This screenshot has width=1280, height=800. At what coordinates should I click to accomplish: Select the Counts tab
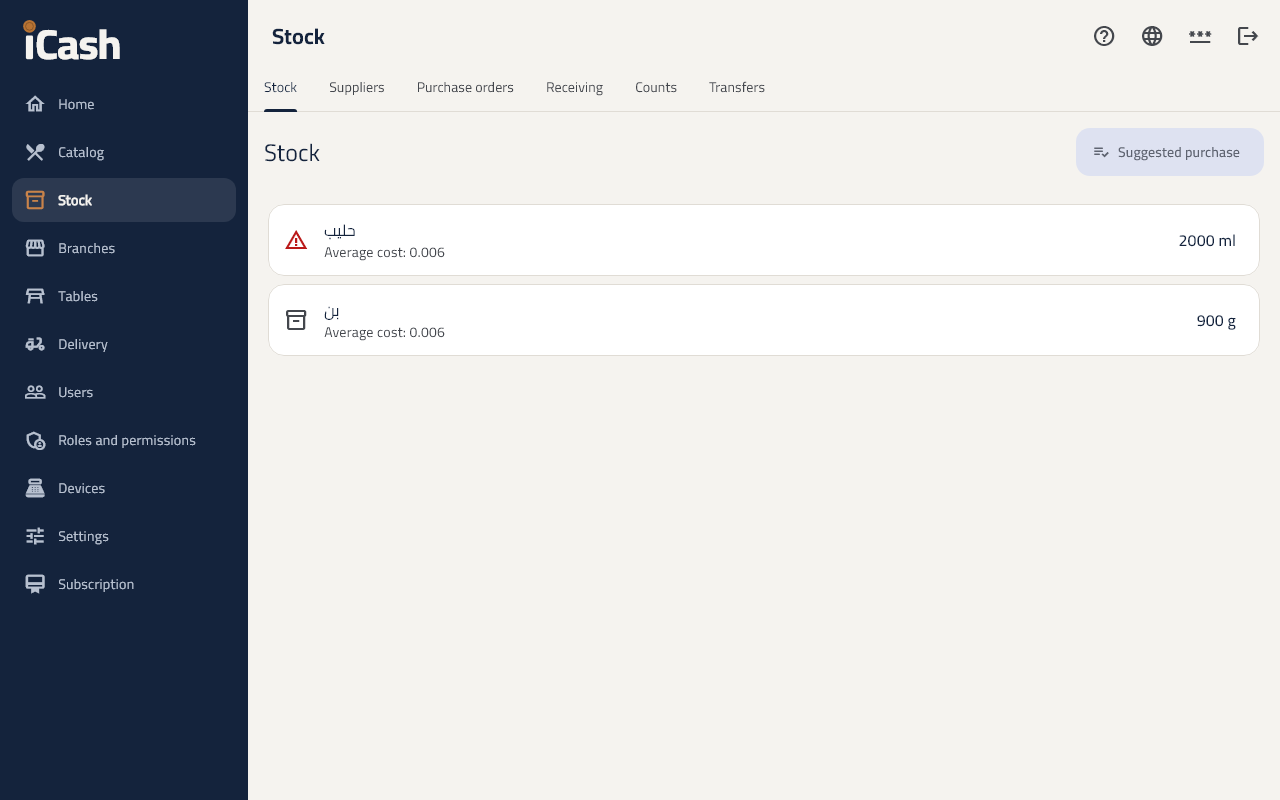coord(656,88)
